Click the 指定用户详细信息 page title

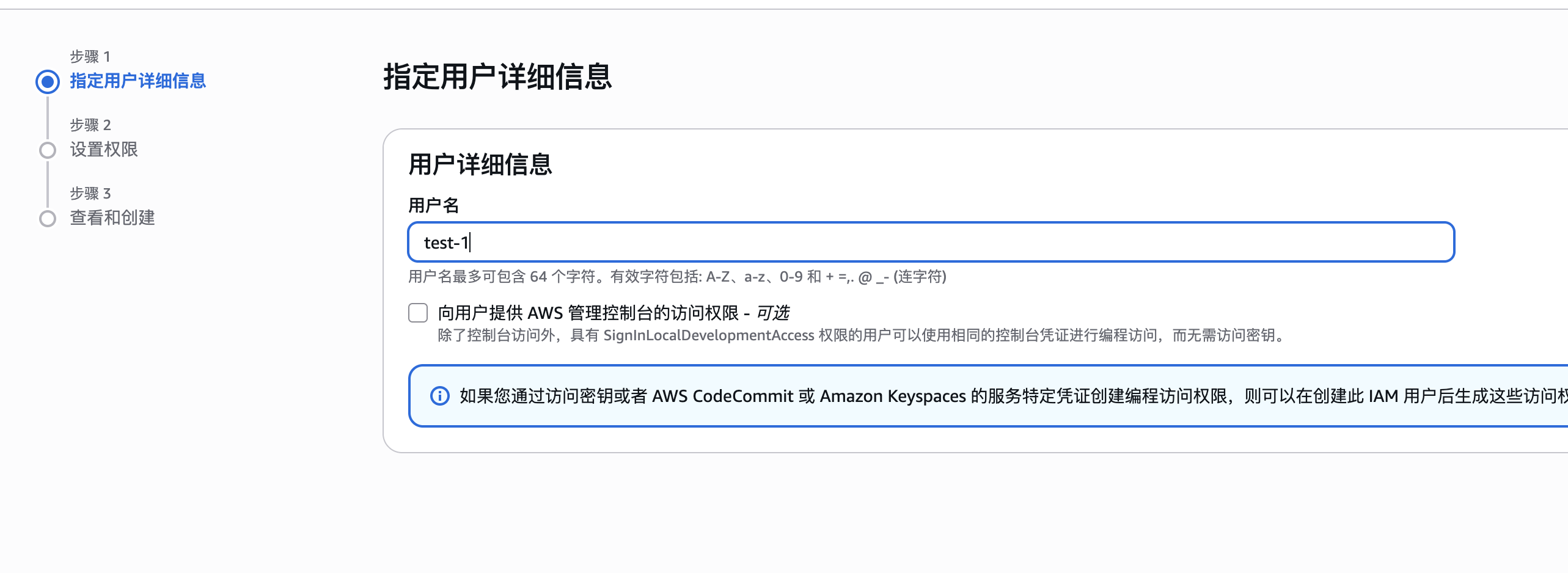(x=498, y=76)
